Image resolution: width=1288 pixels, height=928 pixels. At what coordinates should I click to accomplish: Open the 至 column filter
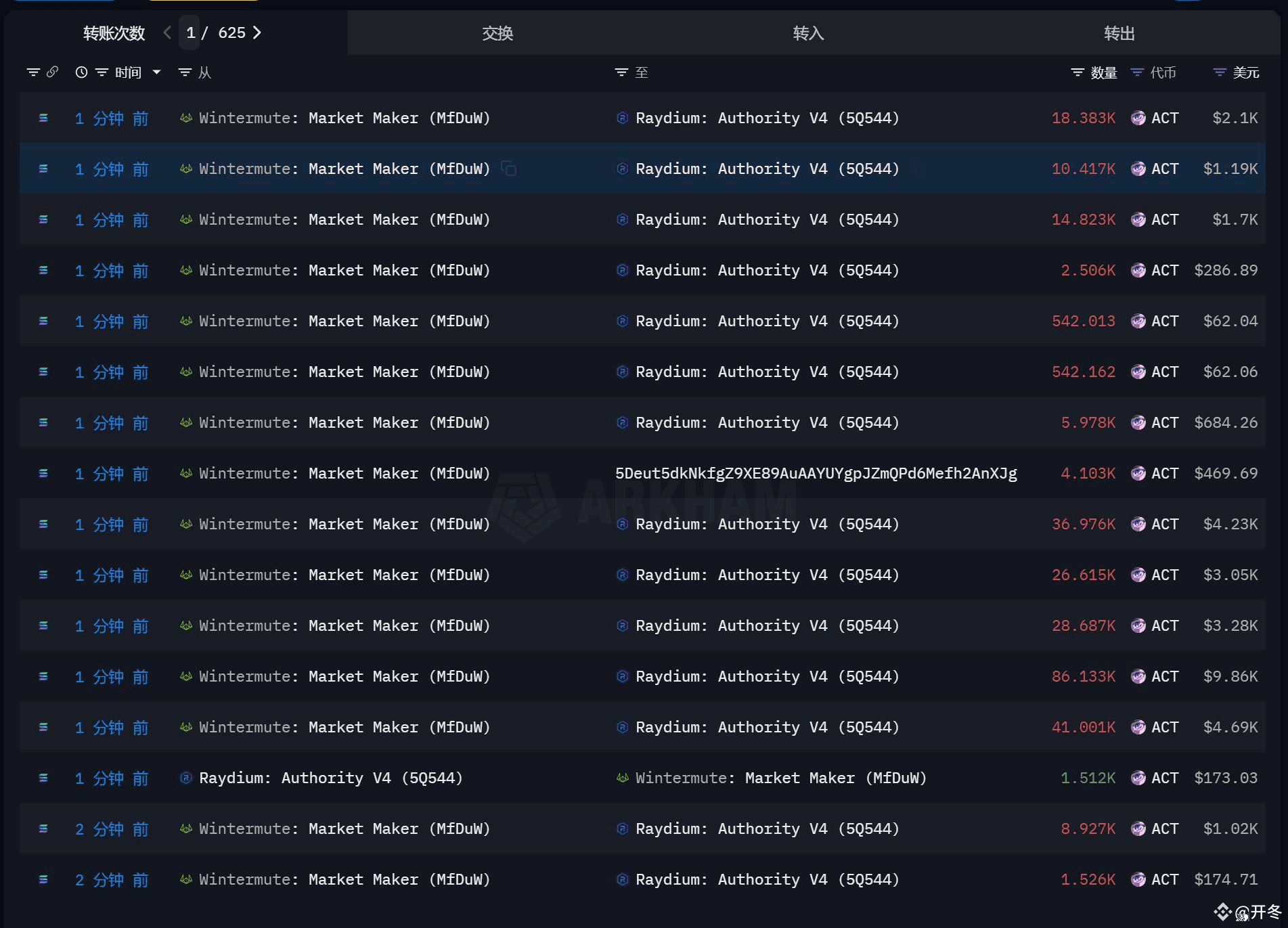click(621, 72)
